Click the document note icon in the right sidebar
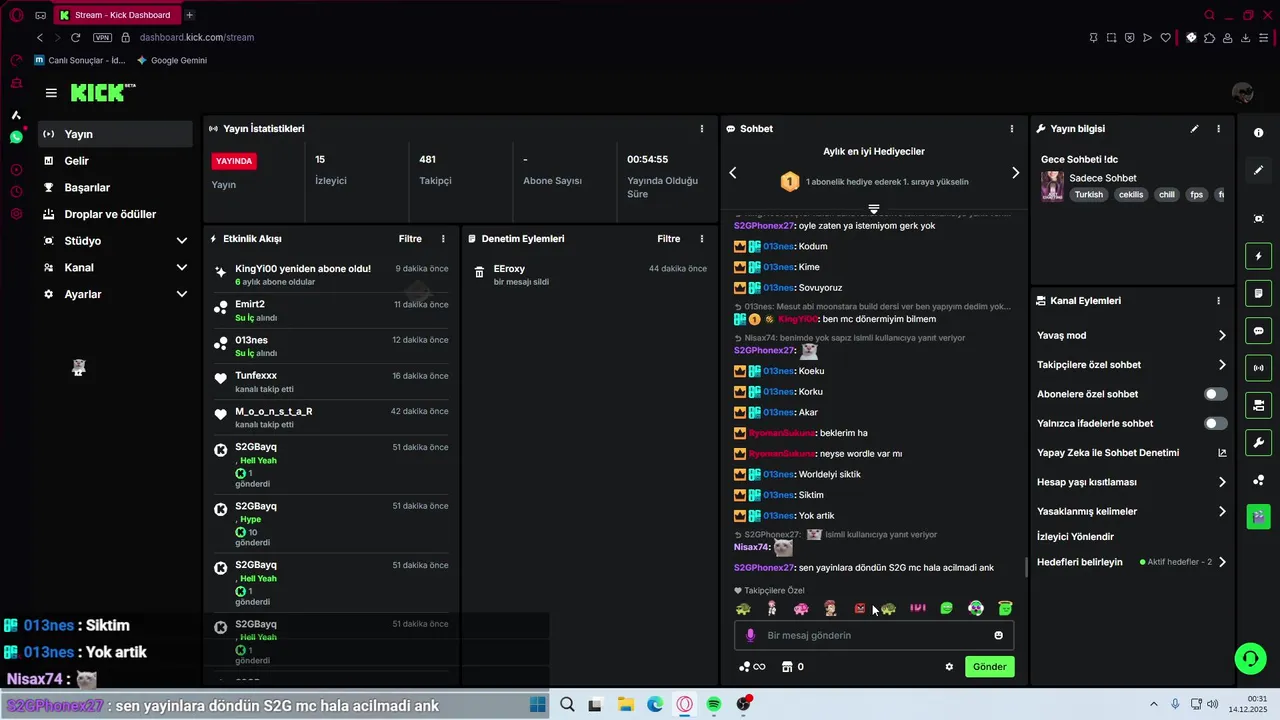The image size is (1280, 720). point(1258,294)
